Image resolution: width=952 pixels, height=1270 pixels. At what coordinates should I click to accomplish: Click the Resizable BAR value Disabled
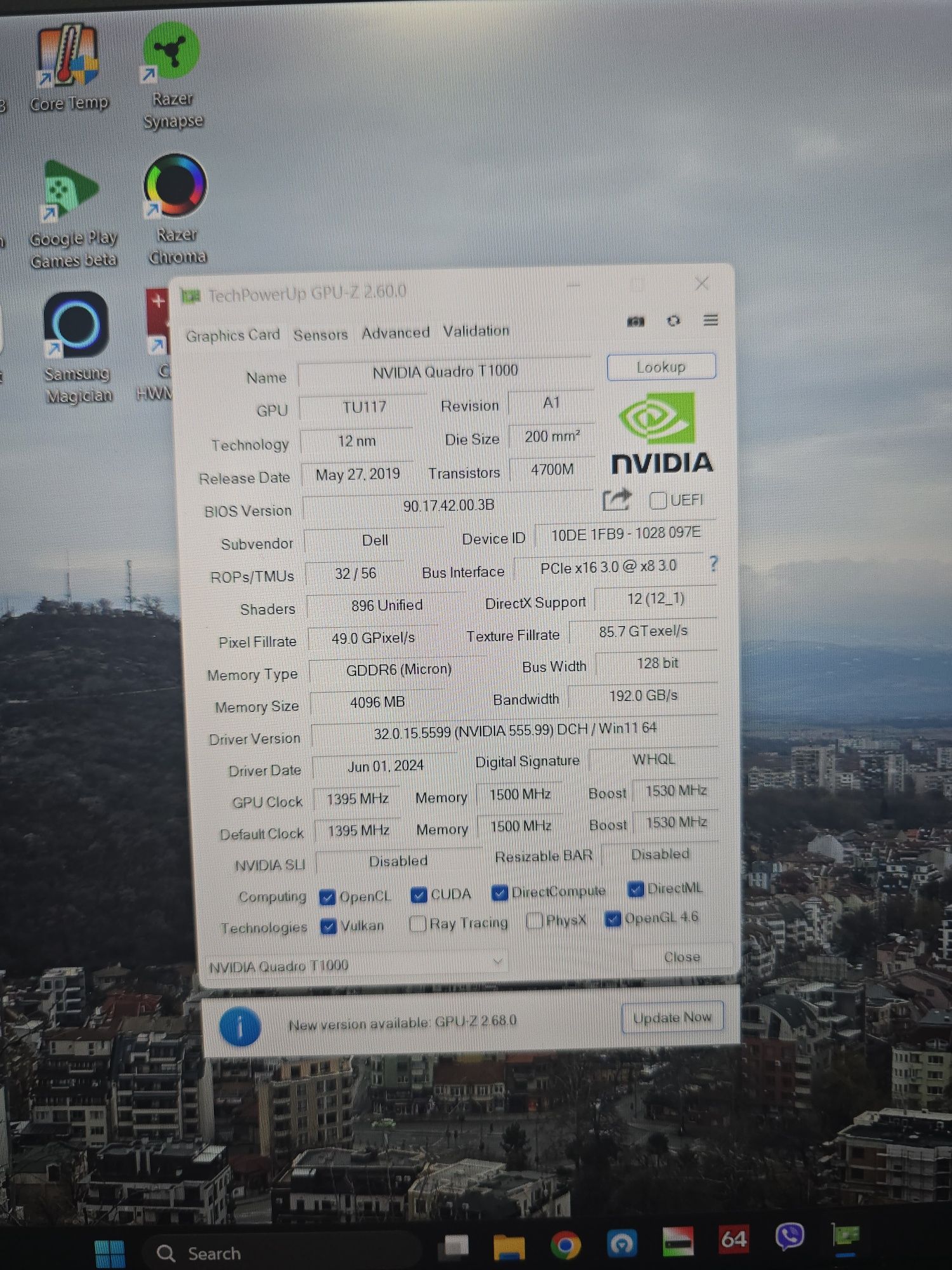point(659,855)
